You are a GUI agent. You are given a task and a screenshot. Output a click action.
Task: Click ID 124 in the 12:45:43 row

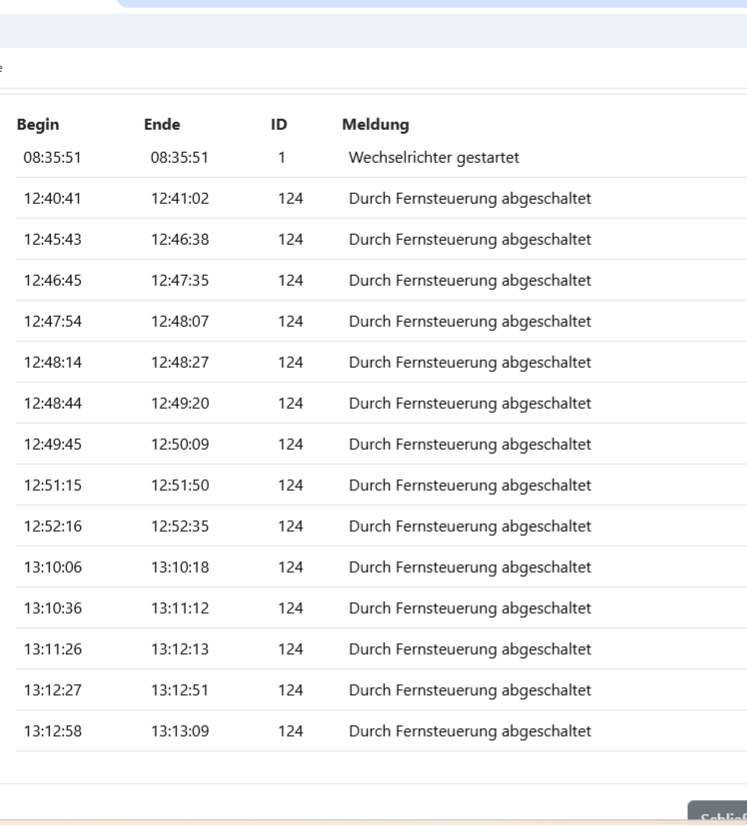pyautogui.click(x=290, y=240)
